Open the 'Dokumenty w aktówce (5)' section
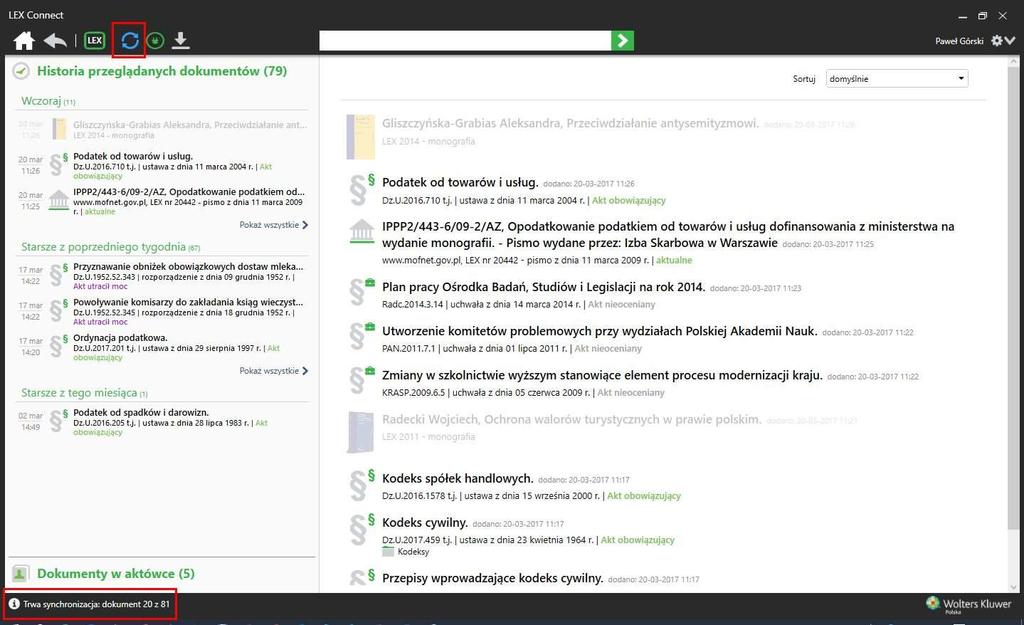This screenshot has height=625, width=1024. (x=116, y=573)
